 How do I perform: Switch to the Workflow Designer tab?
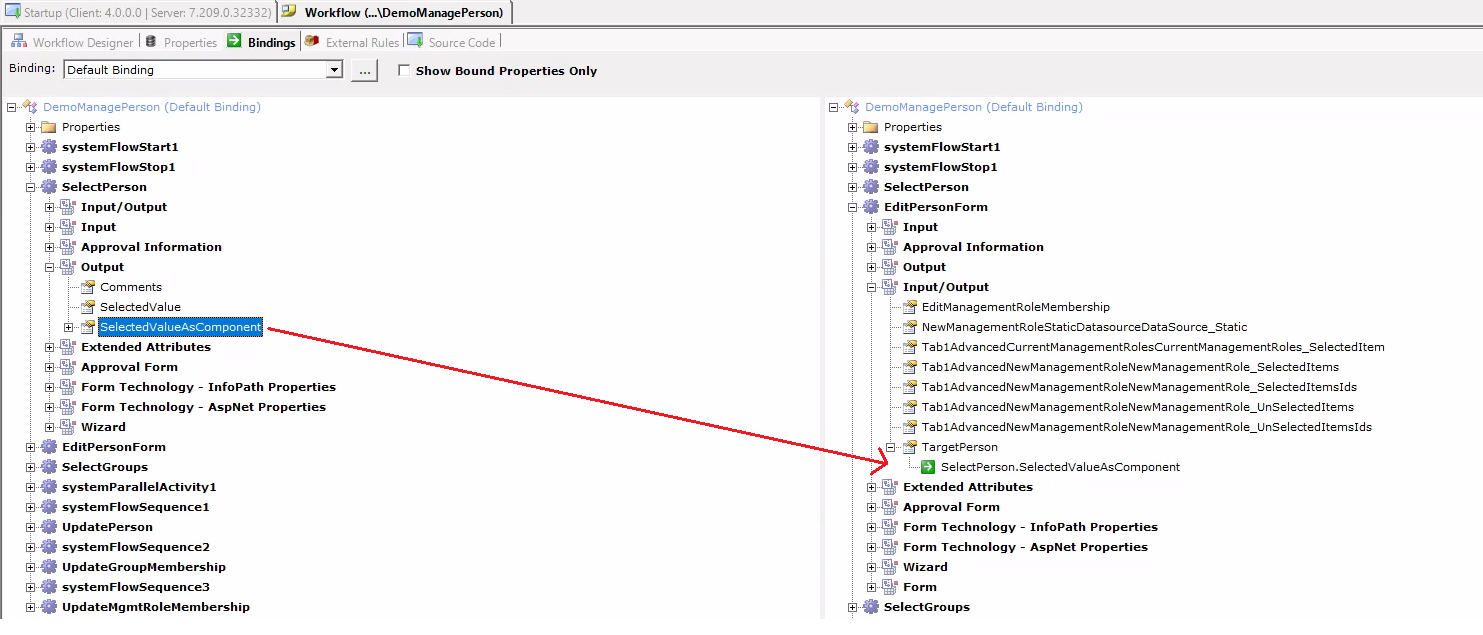(x=72, y=42)
